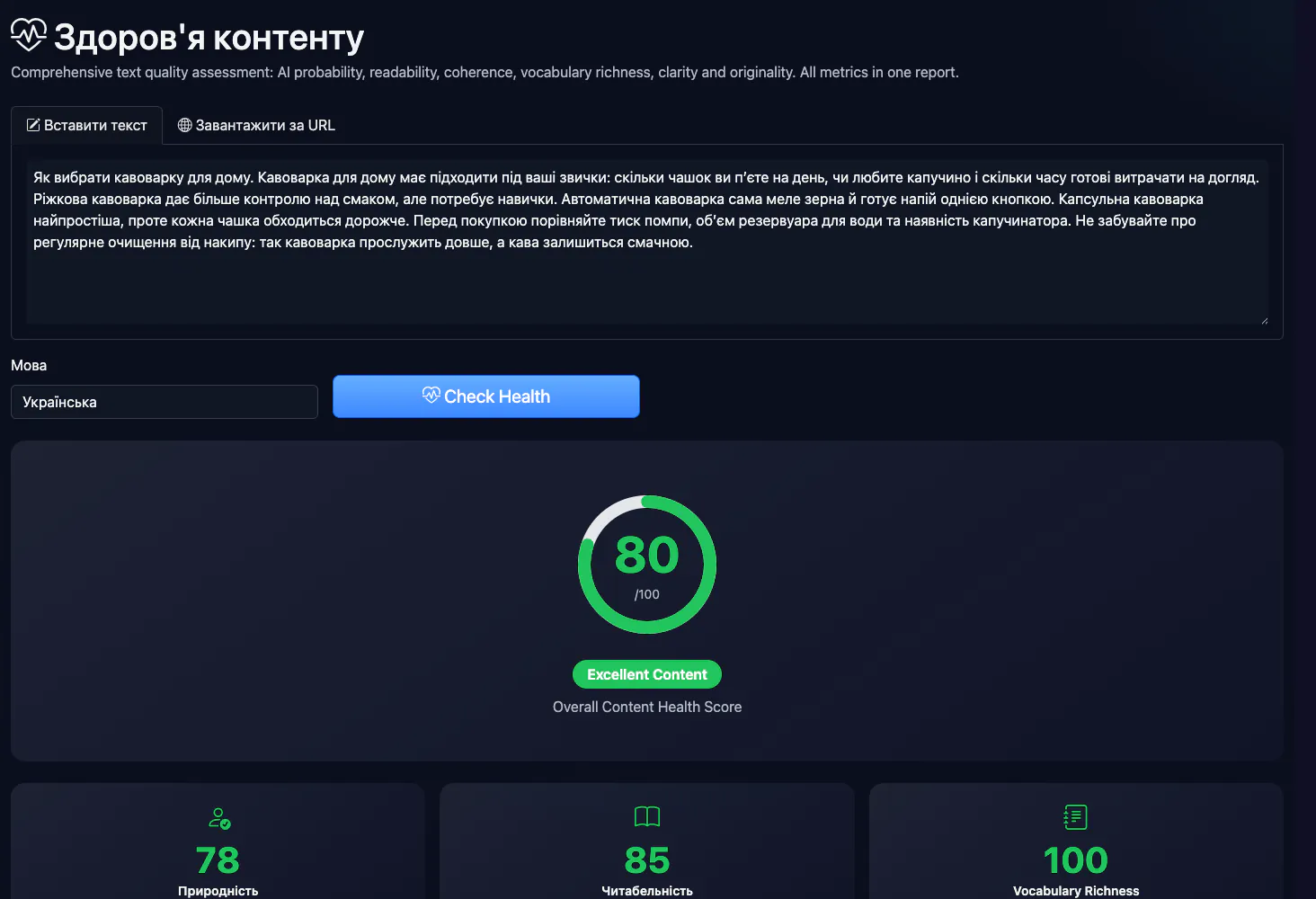Switch to the Вставити текст tab
The image size is (1316, 899).
[86, 126]
